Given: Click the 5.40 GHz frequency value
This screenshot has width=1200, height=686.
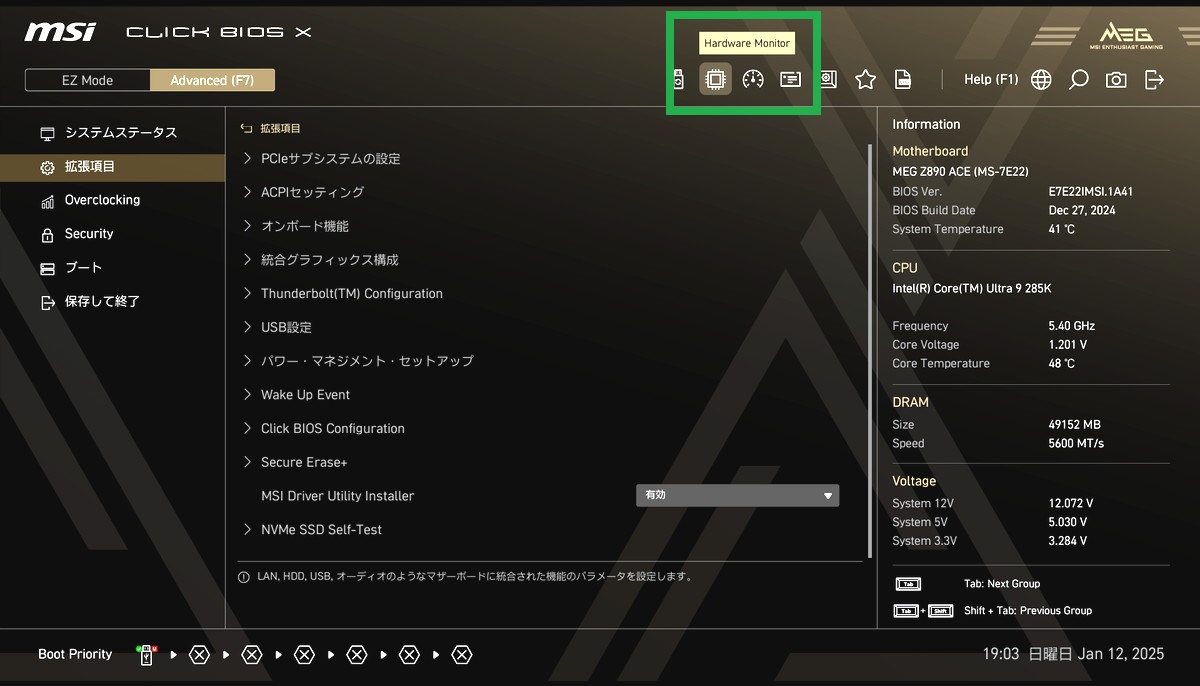Looking at the screenshot, I should (1072, 326).
